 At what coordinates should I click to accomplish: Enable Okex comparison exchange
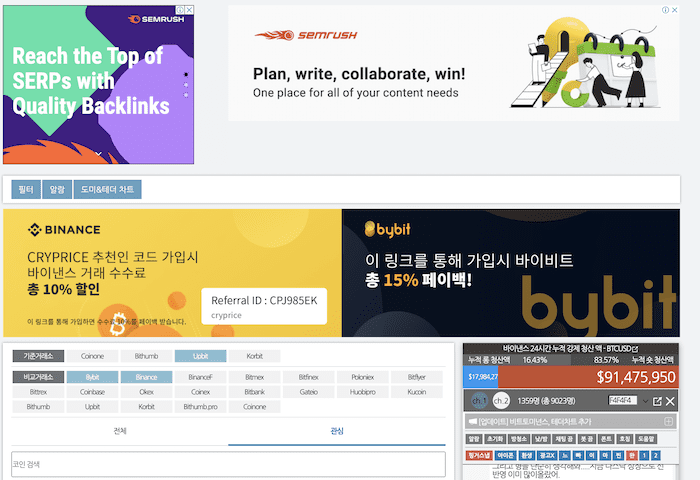tap(146, 392)
